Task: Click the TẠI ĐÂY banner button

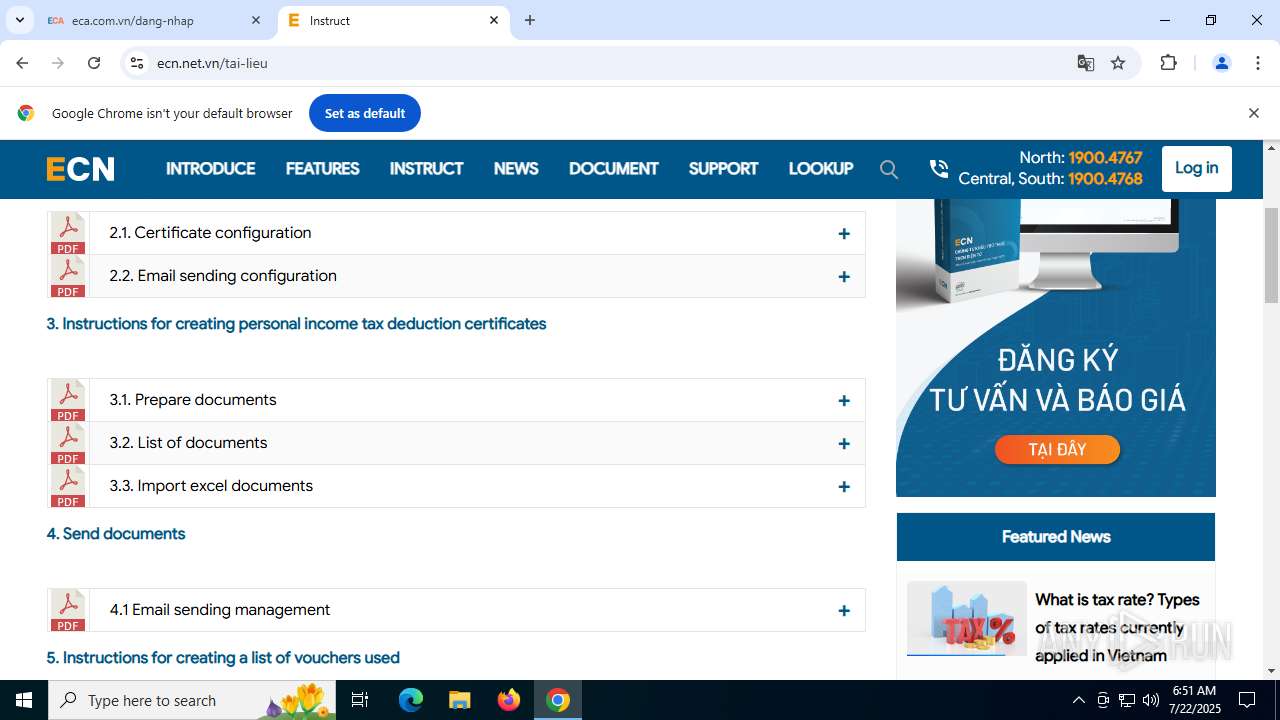Action: pyautogui.click(x=1057, y=450)
